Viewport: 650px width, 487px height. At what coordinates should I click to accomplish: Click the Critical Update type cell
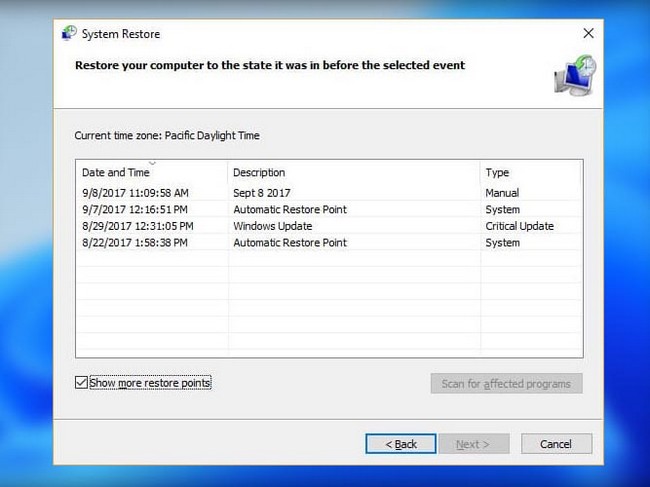[519, 226]
